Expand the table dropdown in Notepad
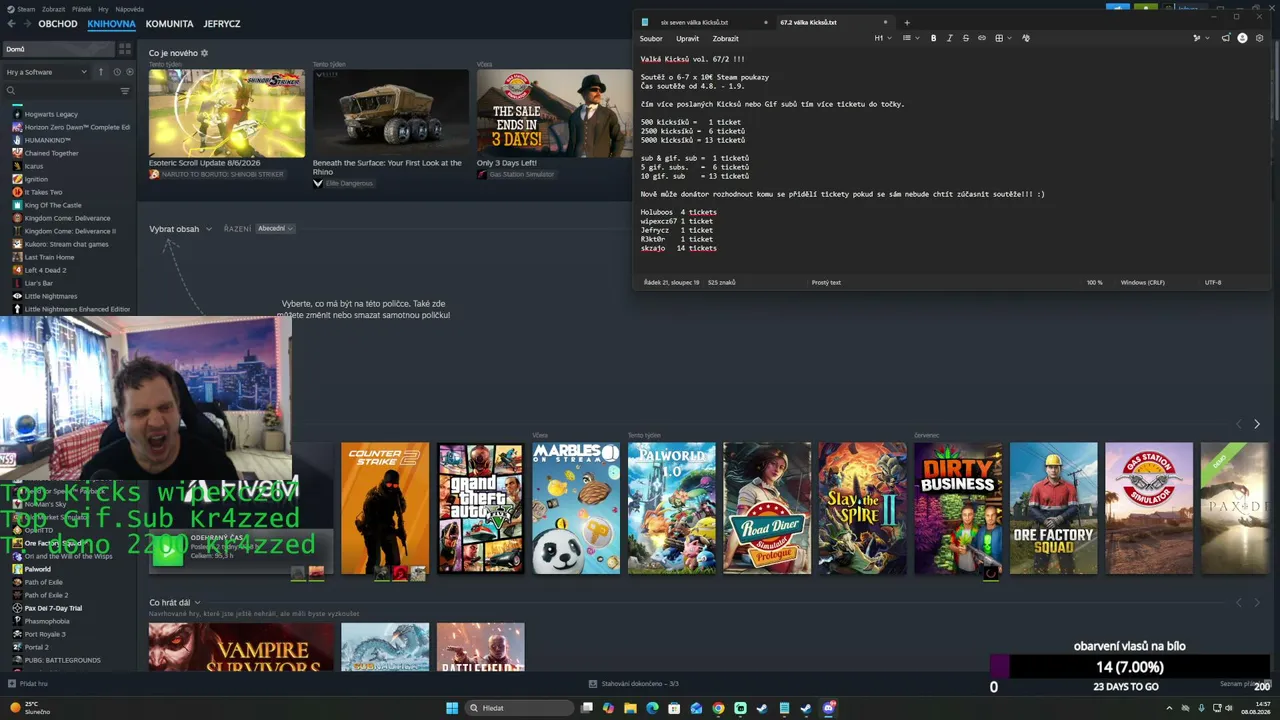This screenshot has height=720, width=1280. pos(1003,38)
